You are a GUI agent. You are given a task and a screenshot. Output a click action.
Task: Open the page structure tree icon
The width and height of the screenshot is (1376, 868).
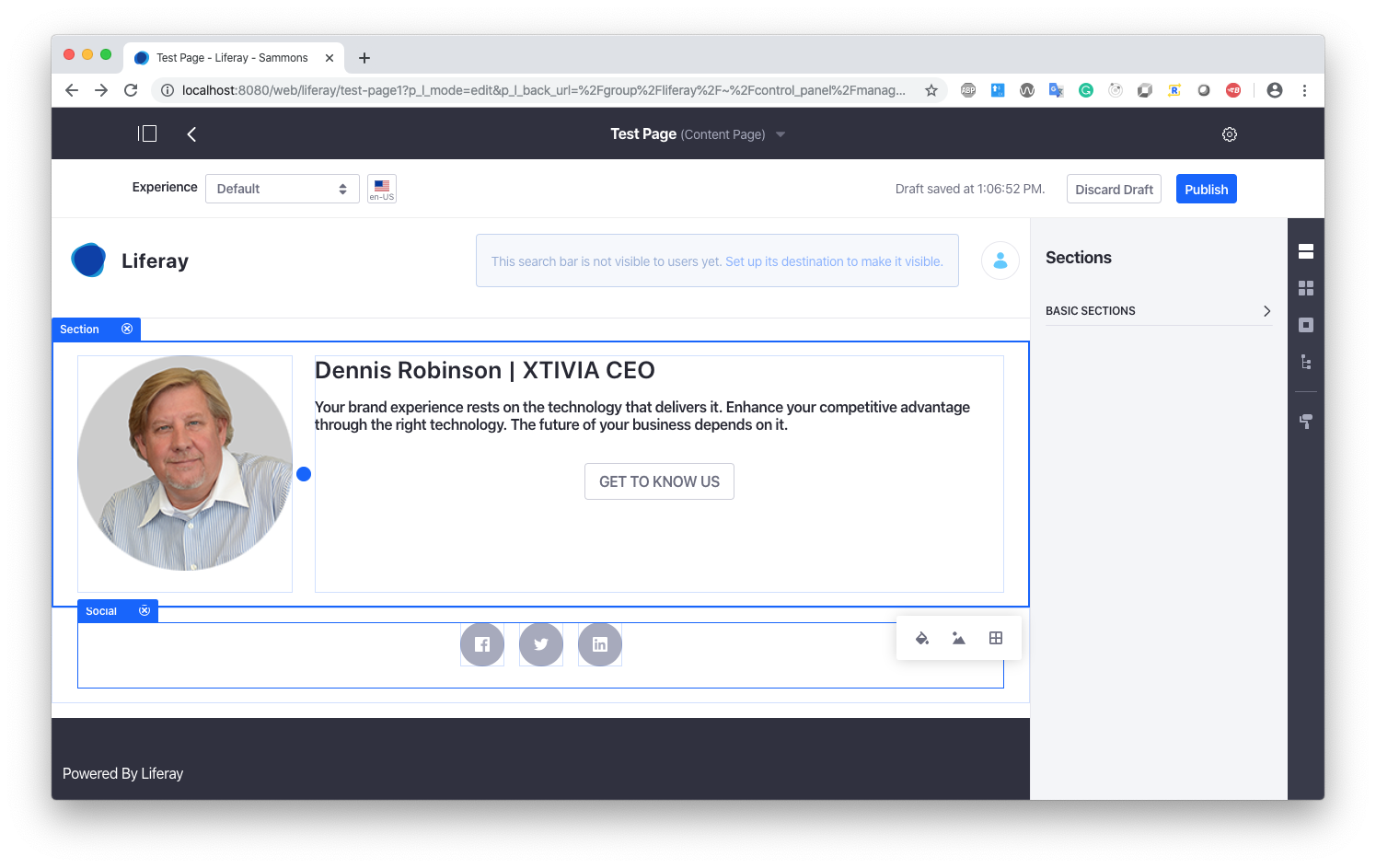1305,362
